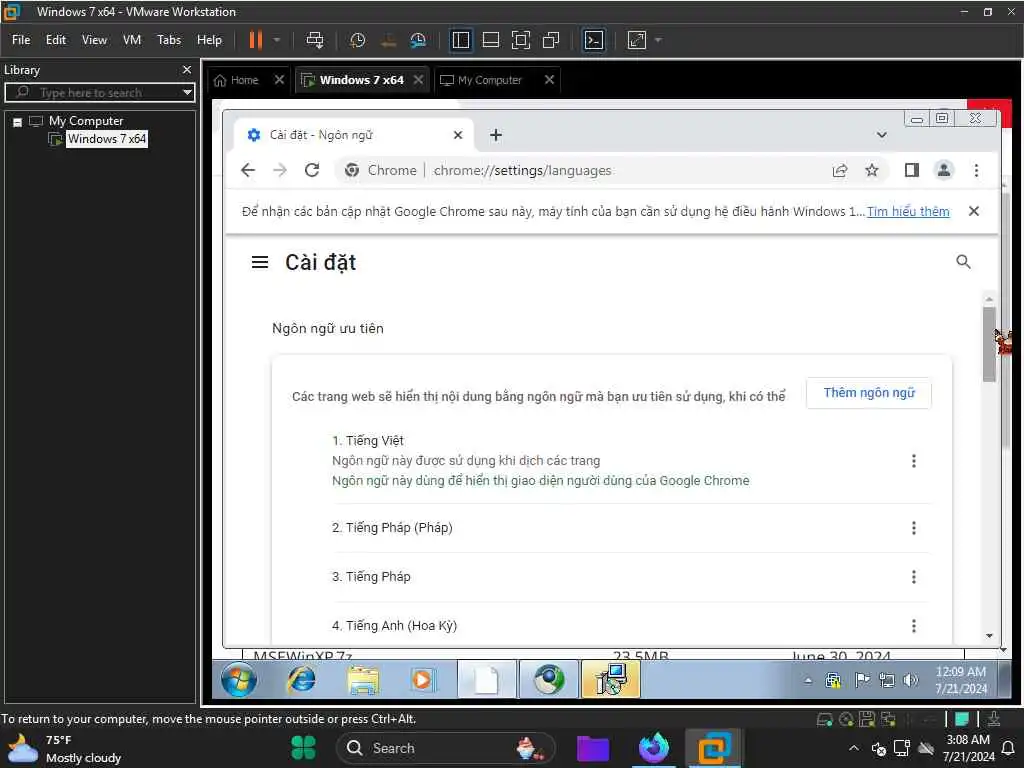Click the stretch guest display icon
The width and height of the screenshot is (1024, 768).
(637, 40)
